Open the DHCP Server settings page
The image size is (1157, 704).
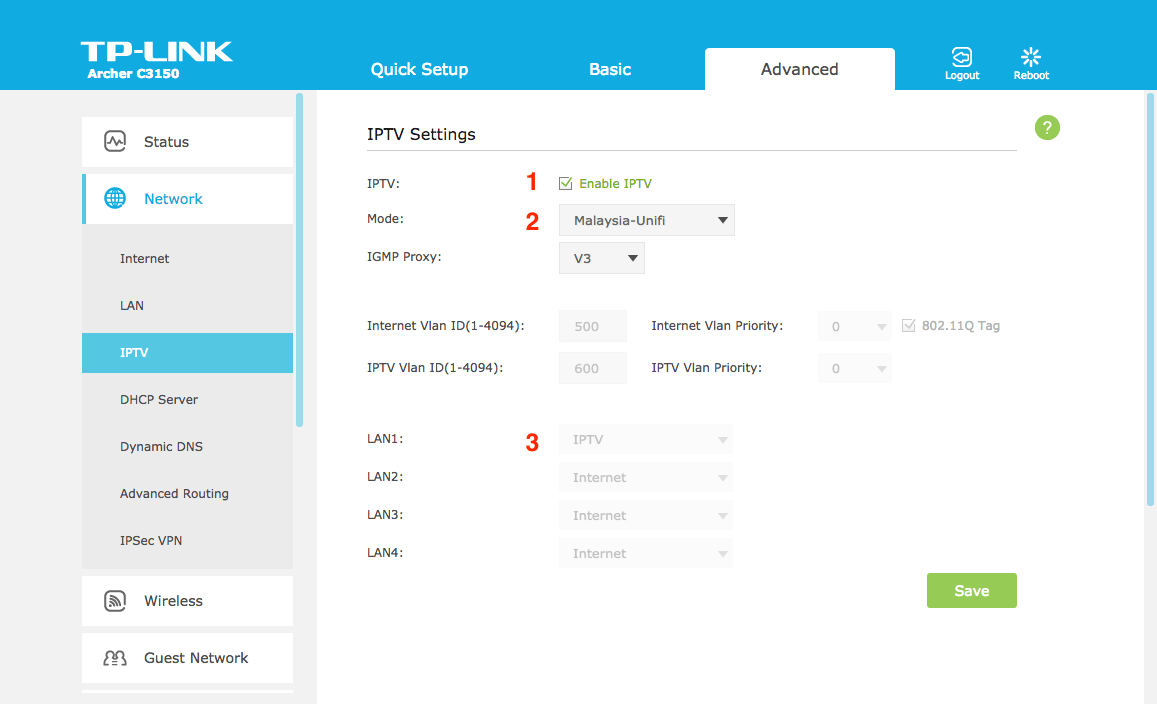pyautogui.click(x=159, y=399)
